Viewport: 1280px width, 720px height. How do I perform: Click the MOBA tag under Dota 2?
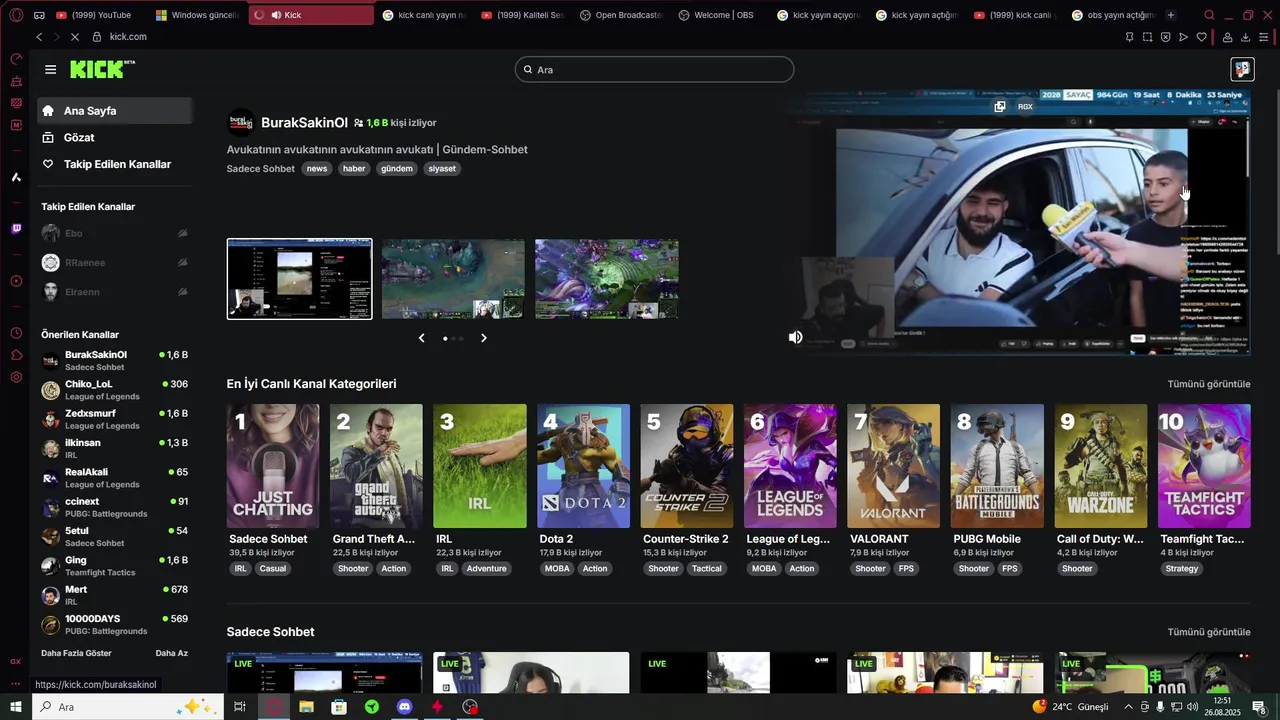click(x=557, y=569)
